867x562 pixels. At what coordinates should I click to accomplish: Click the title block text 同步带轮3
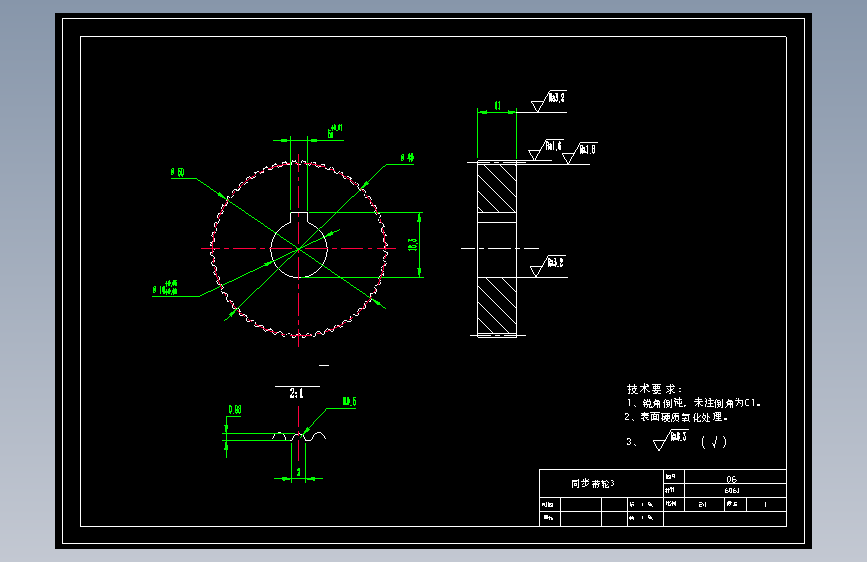tap(592, 484)
